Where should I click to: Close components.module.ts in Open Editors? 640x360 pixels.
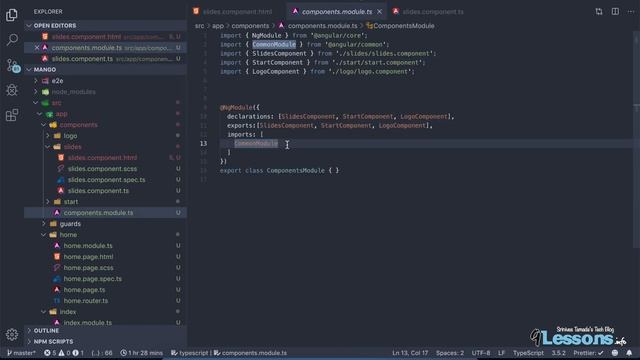pyautogui.click(x=37, y=48)
